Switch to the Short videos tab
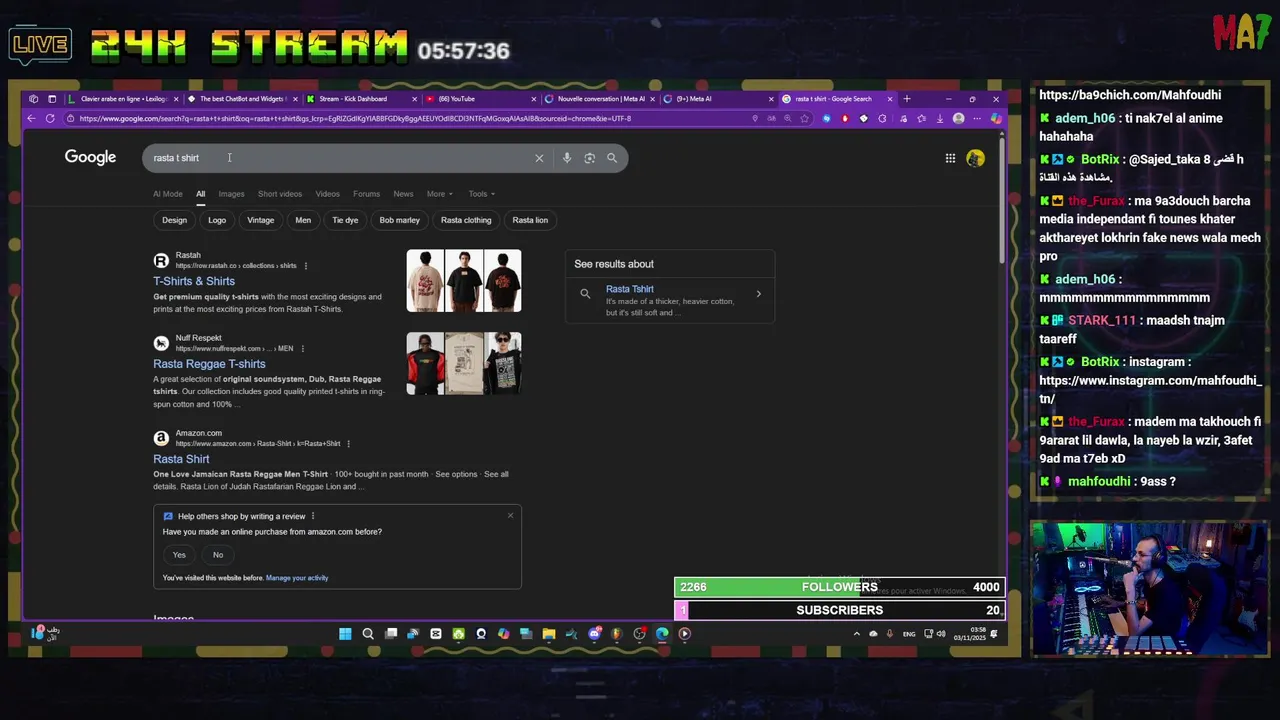 280,194
